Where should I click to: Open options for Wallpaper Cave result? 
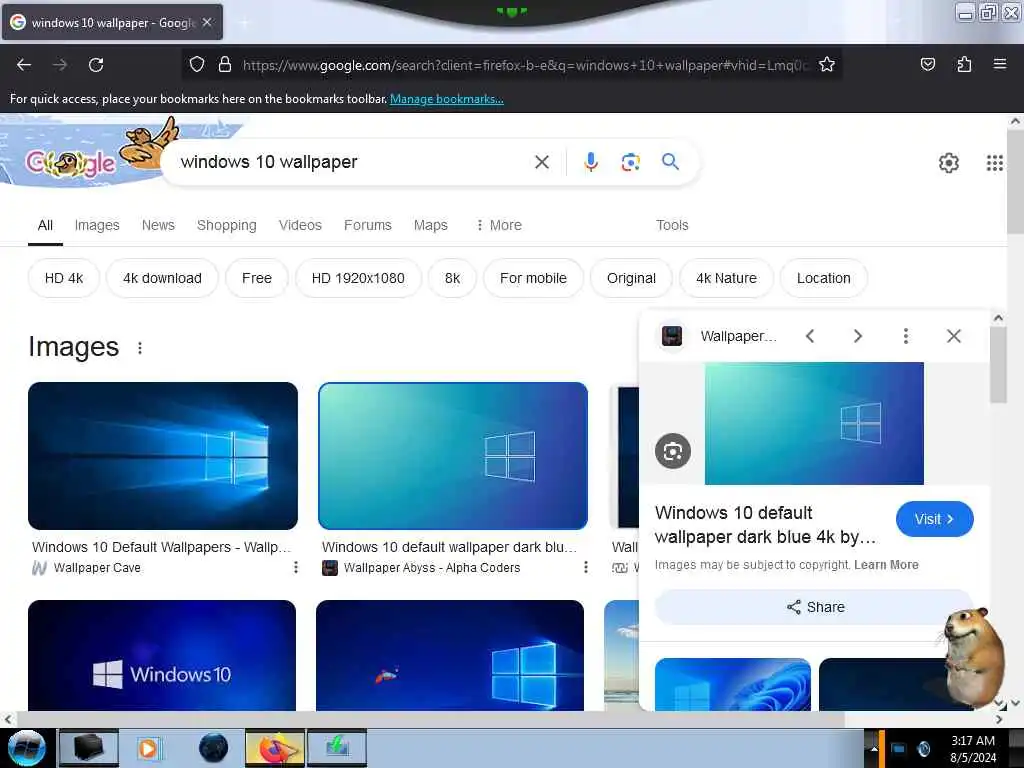tap(296, 568)
